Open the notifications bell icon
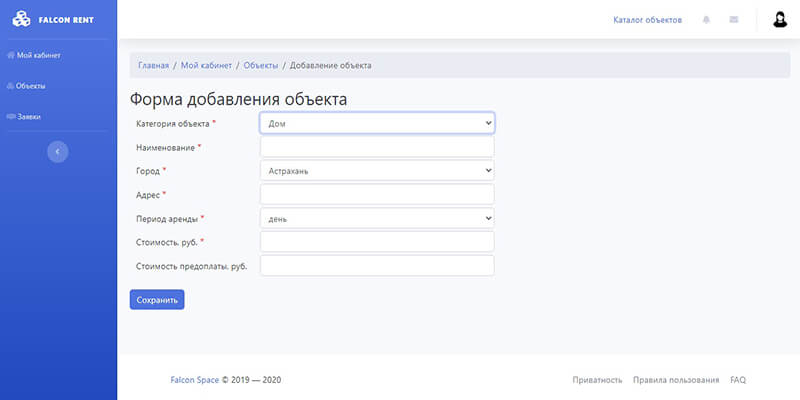Viewport: 800px width, 400px height. tap(707, 20)
